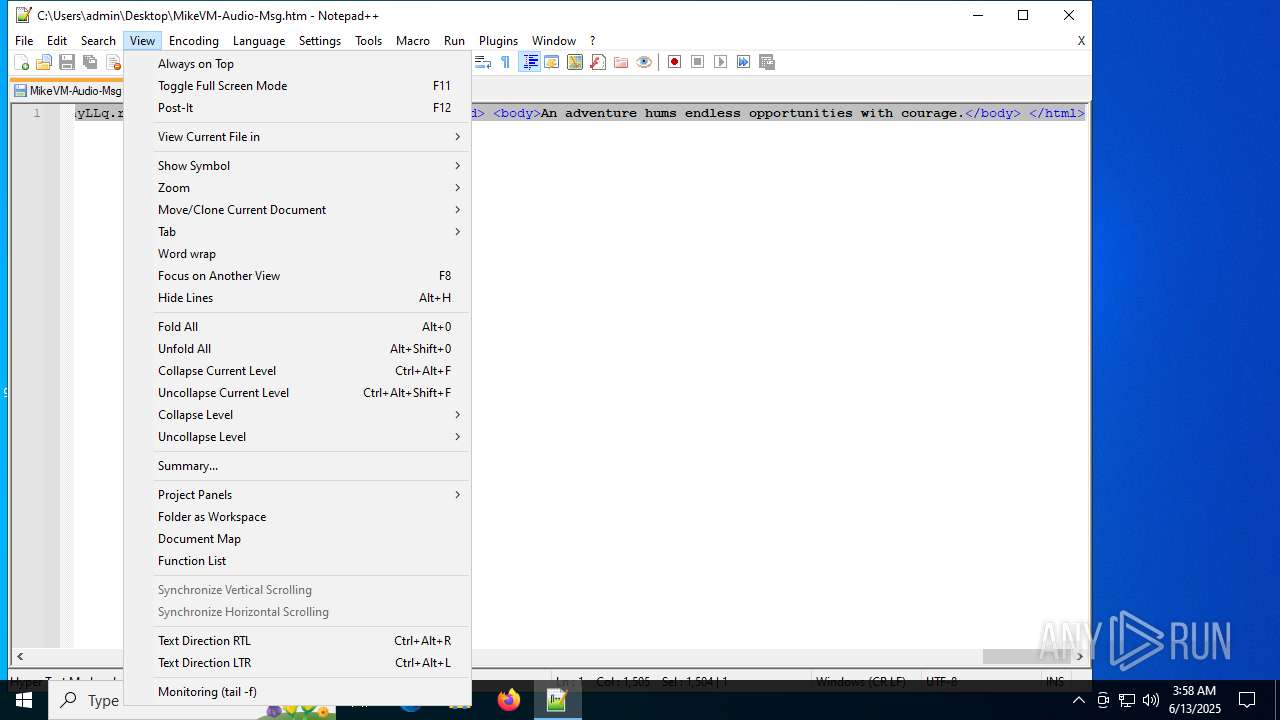Open the File menu
This screenshot has height=720, width=1280.
(x=24, y=41)
